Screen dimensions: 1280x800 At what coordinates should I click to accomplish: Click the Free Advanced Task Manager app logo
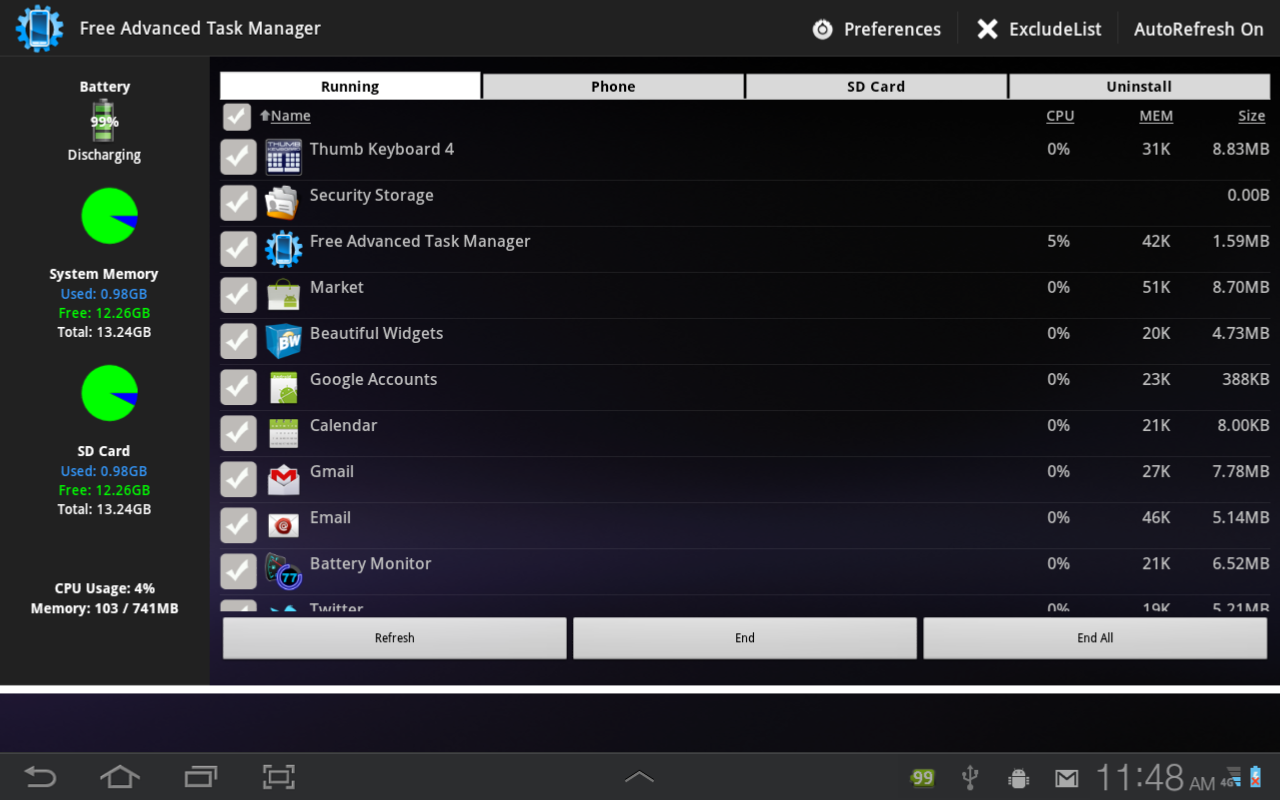pyautogui.click(x=40, y=28)
